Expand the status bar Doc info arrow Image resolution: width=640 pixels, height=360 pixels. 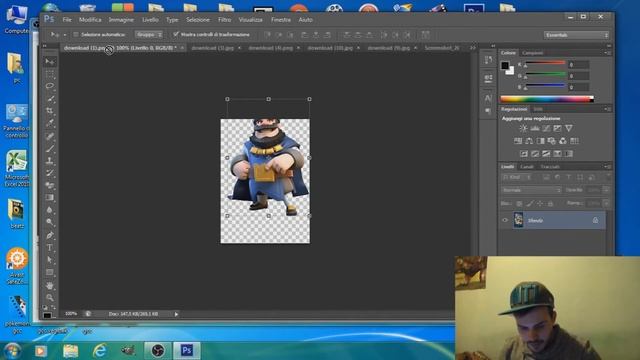(176, 314)
